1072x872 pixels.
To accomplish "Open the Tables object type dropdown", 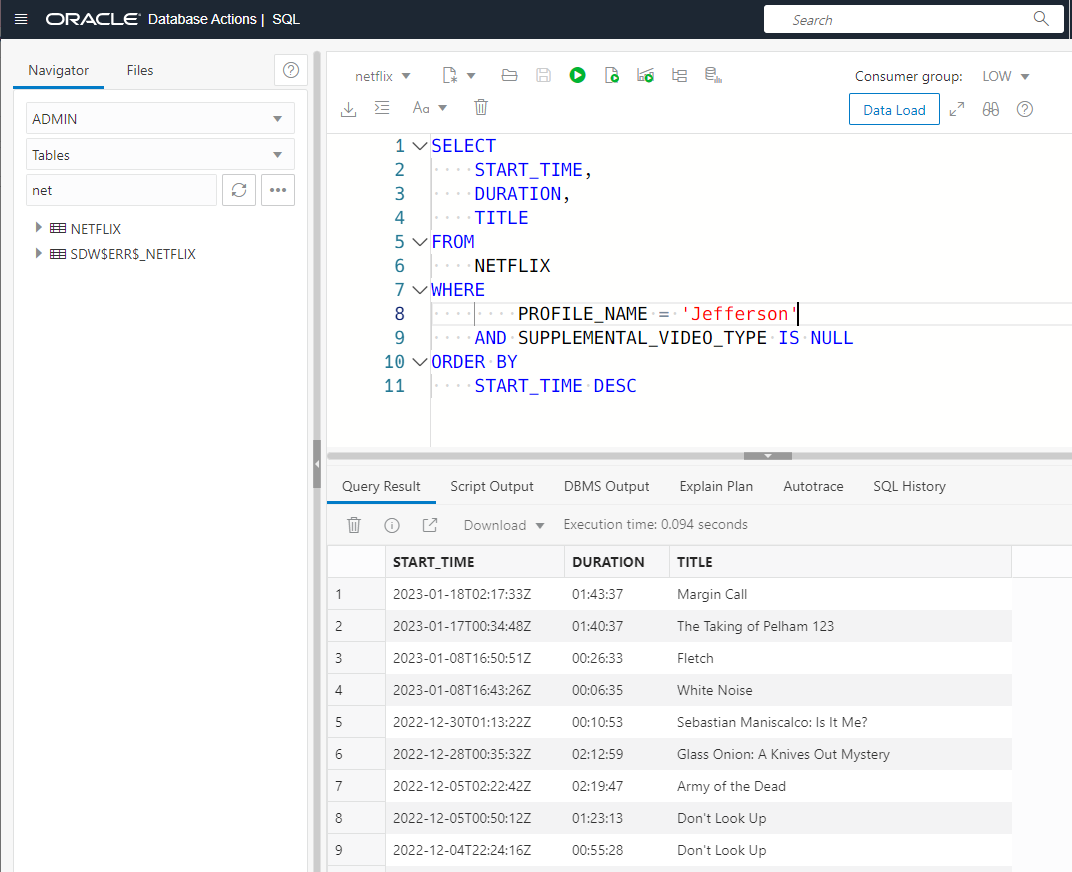I will coord(161,155).
